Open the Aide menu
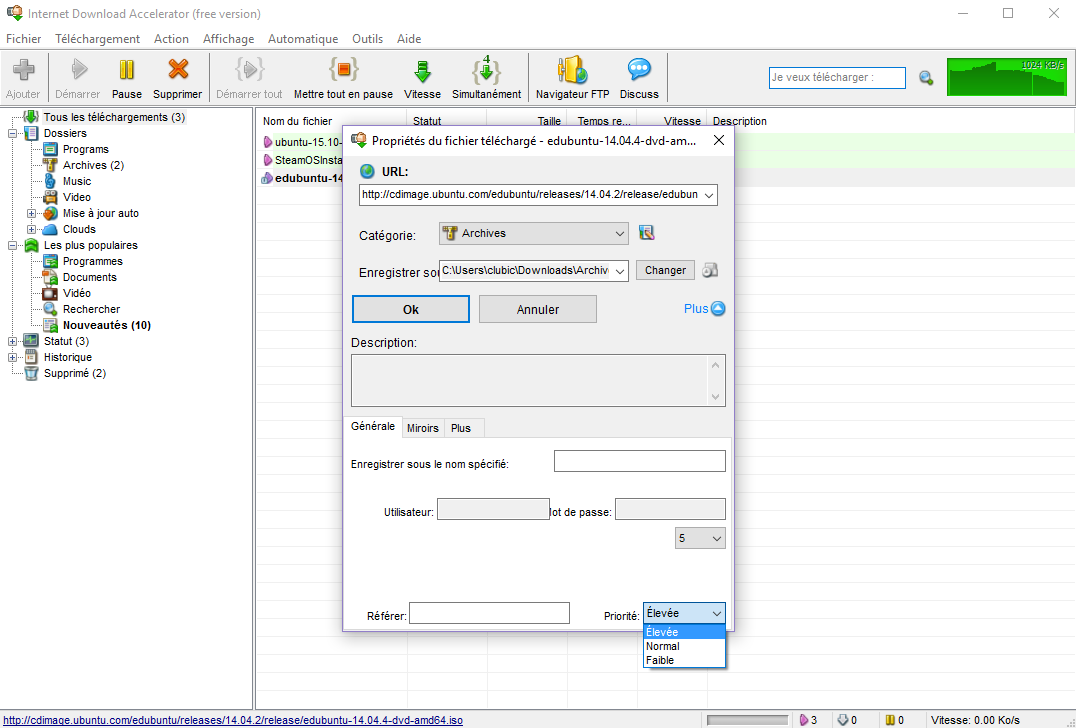 (x=409, y=39)
